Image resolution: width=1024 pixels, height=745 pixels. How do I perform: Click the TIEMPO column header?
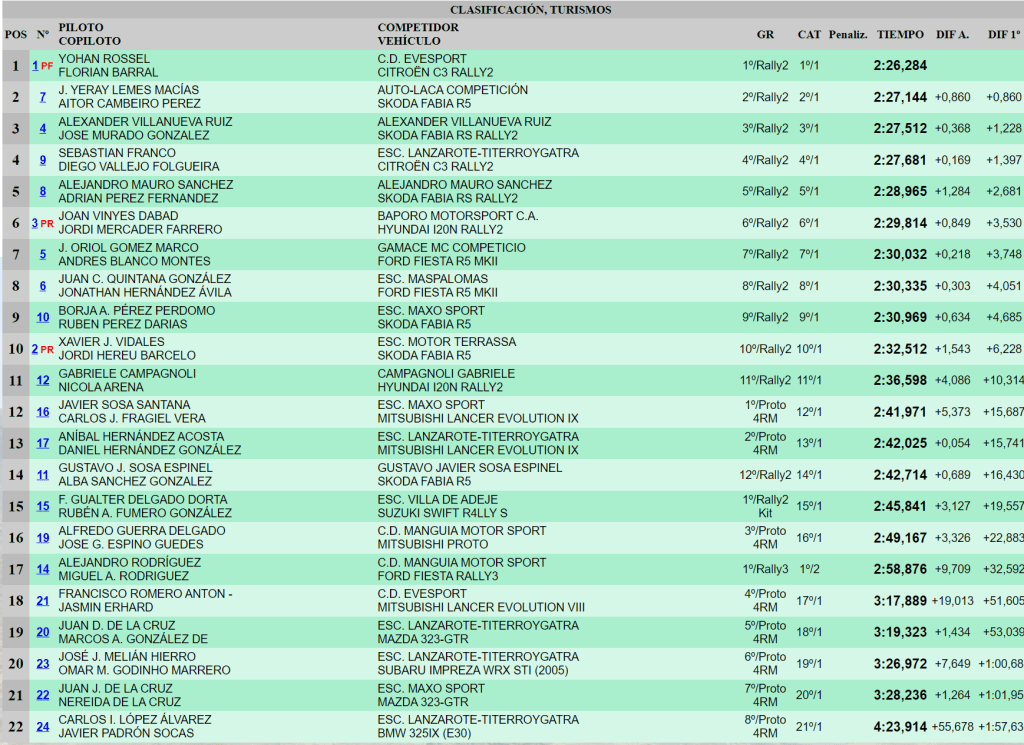[x=900, y=34]
